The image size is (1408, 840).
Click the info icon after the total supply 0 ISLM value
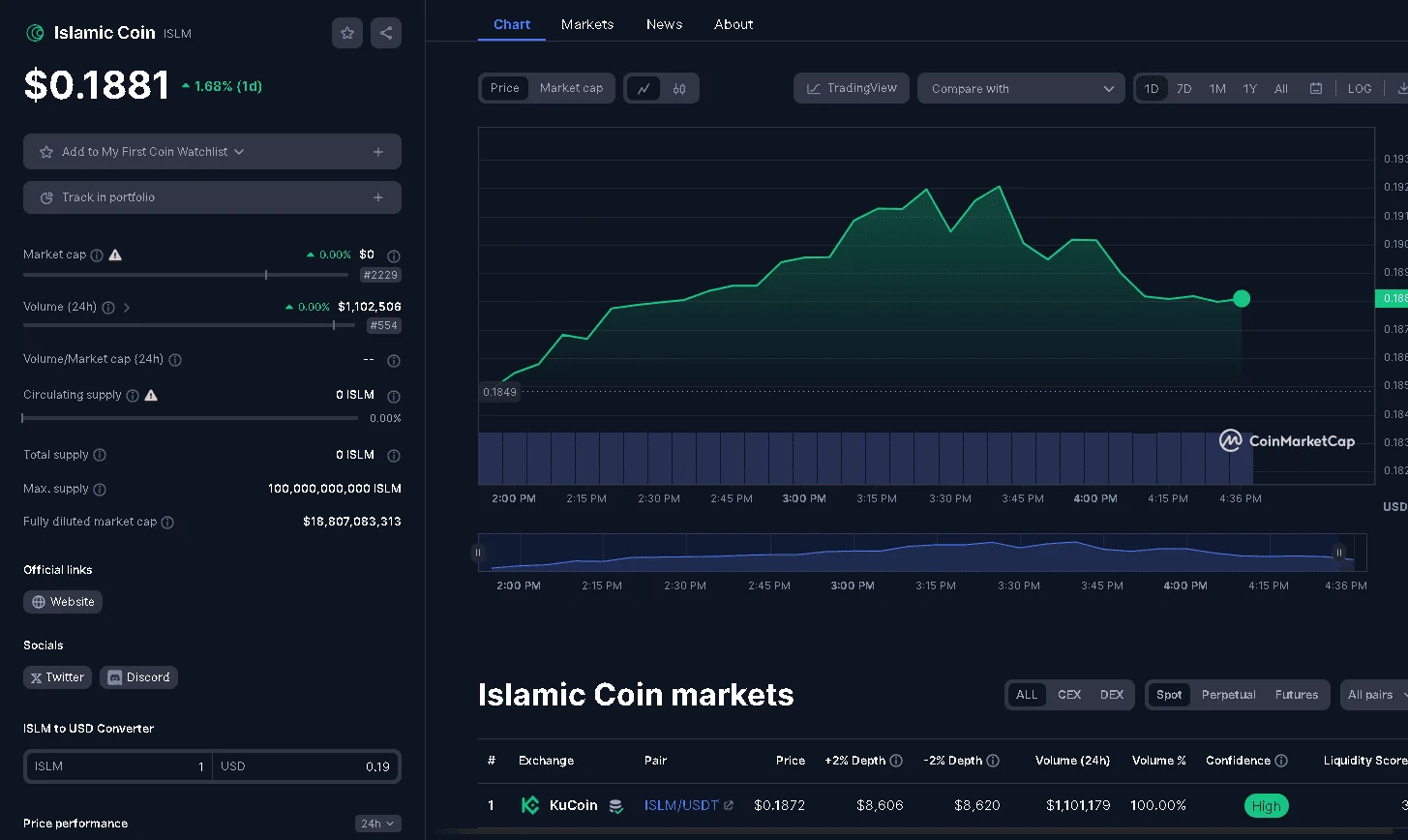pyautogui.click(x=394, y=456)
